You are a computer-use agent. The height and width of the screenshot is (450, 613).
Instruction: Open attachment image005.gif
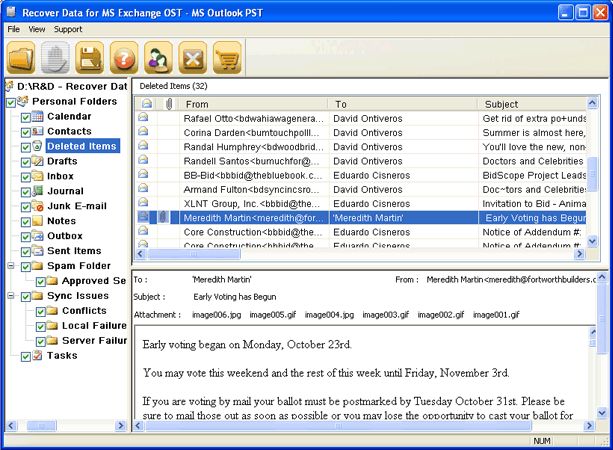pyautogui.click(x=273, y=315)
